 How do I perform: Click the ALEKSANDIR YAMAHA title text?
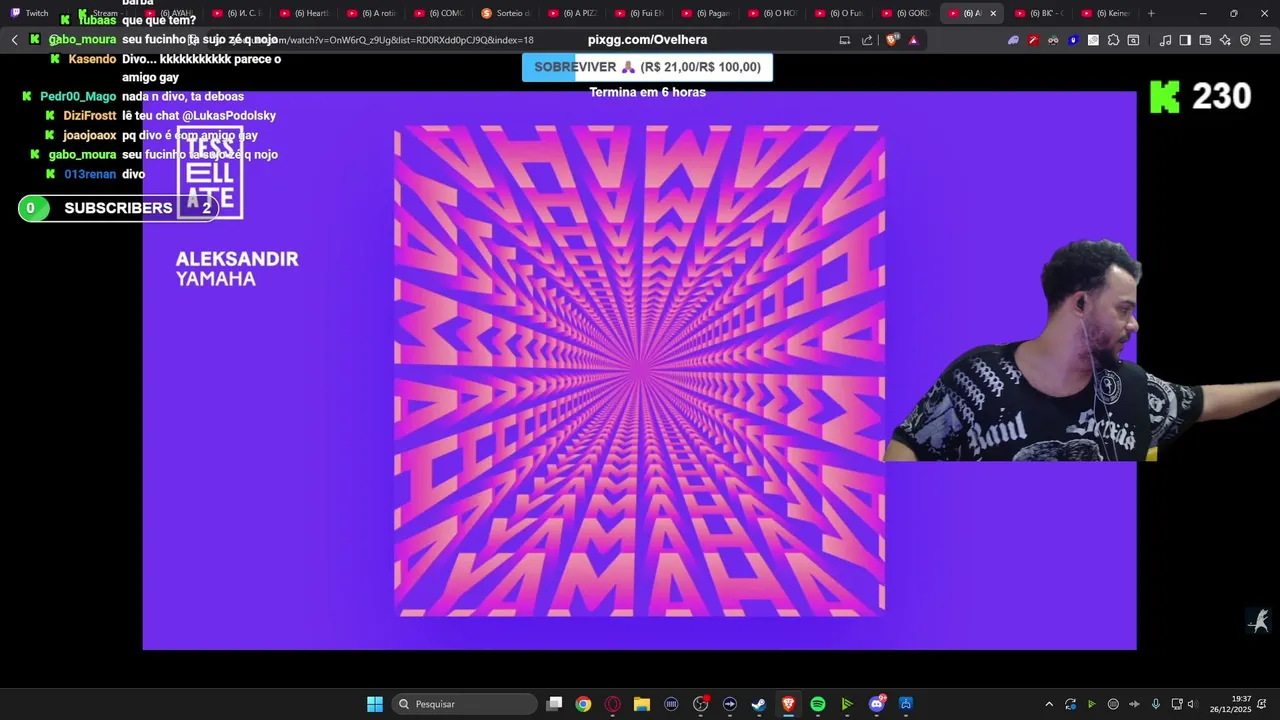tap(237, 268)
